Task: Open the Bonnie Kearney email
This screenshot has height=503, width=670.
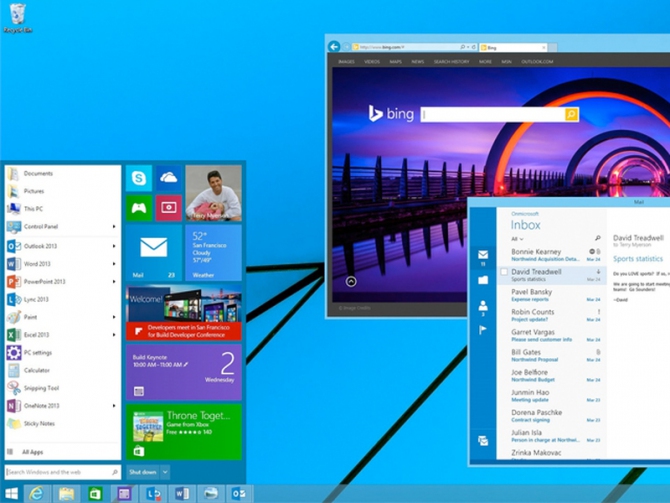Action: (x=551, y=255)
